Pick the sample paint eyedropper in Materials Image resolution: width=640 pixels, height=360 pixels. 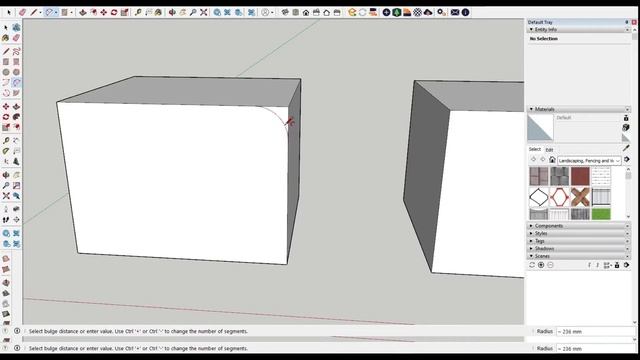tap(626, 148)
